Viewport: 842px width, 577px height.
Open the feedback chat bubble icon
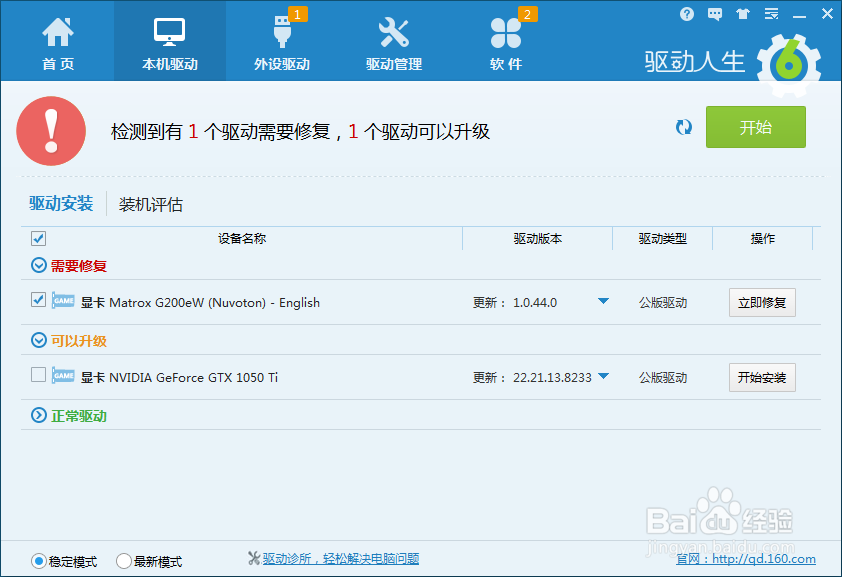[x=715, y=14]
